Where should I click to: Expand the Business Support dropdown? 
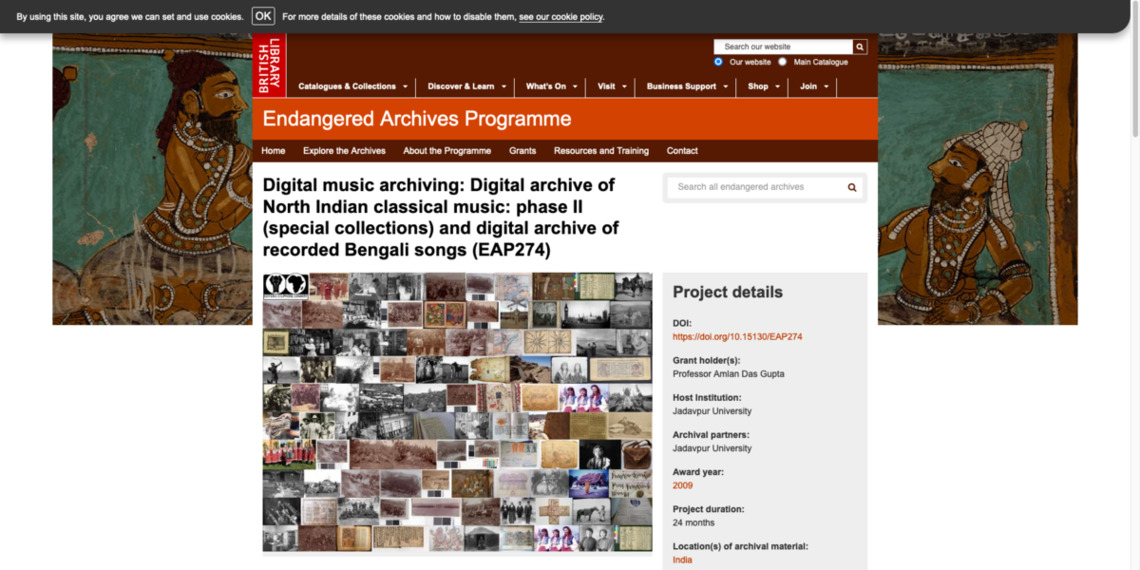(x=687, y=87)
